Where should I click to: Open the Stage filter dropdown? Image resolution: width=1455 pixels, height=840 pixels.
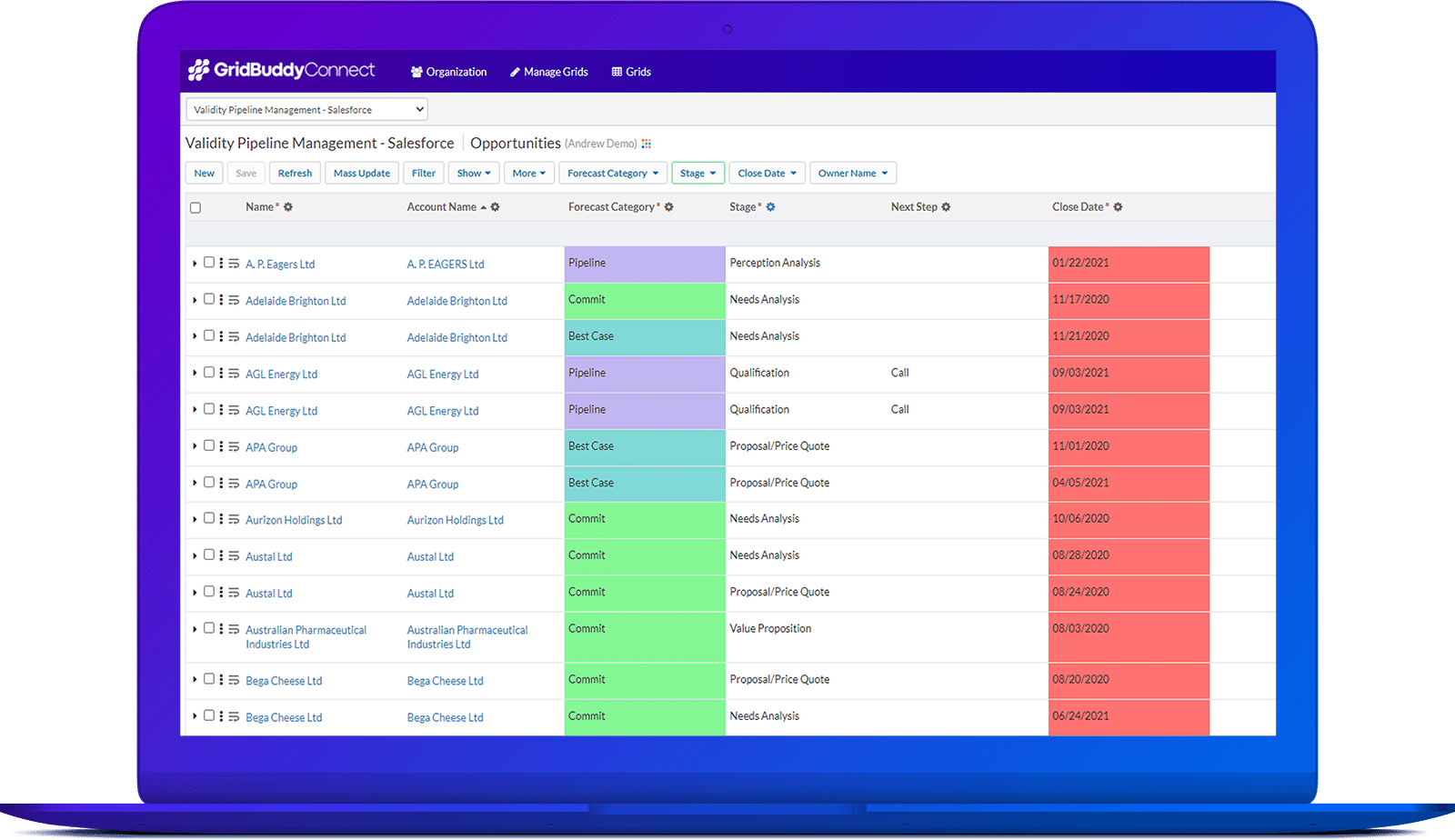coord(698,173)
